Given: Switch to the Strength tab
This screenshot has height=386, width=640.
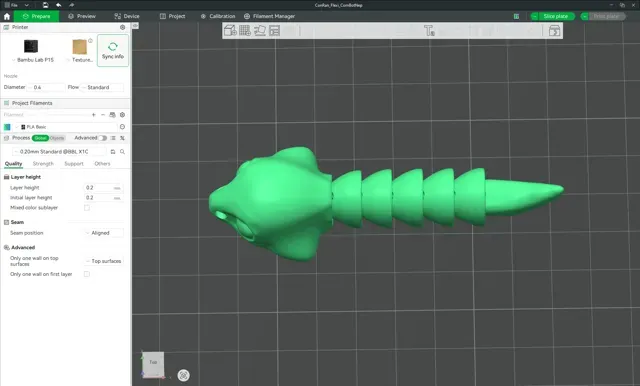Looking at the screenshot, I should pos(43,164).
